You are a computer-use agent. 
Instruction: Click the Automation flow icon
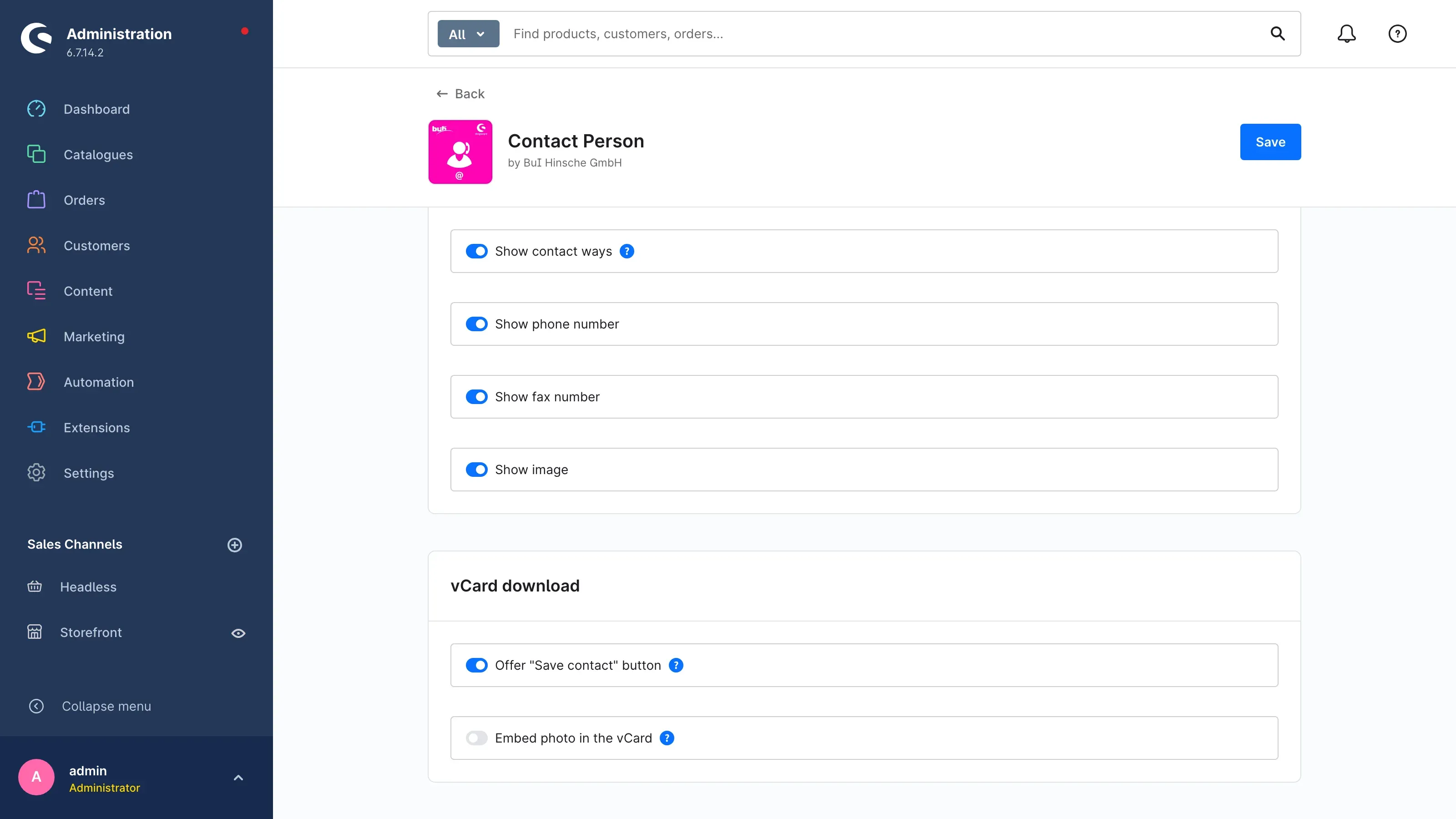(36, 382)
